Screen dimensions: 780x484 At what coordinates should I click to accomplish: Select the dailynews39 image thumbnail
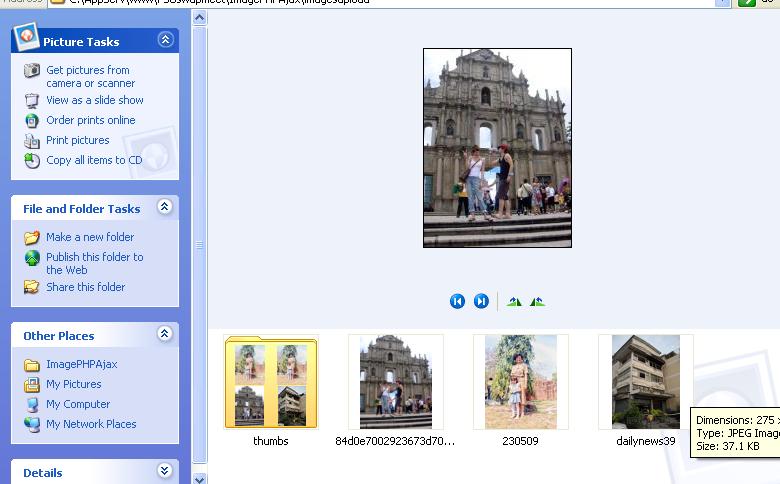click(x=646, y=382)
